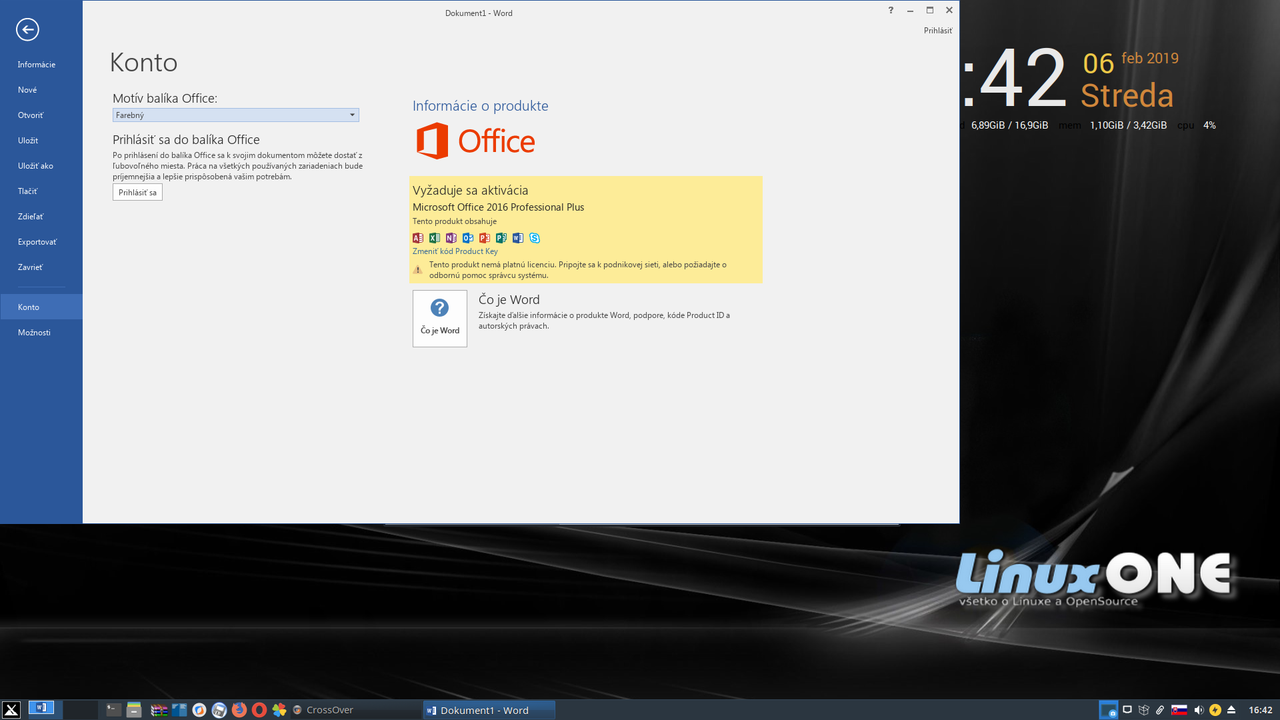Click the eject device tray icon
The height and width of the screenshot is (720, 1280).
coord(1231,710)
